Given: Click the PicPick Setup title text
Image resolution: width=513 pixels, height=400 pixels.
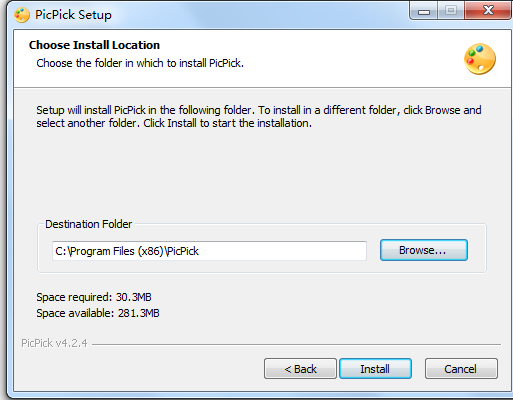Looking at the screenshot, I should click(73, 15).
